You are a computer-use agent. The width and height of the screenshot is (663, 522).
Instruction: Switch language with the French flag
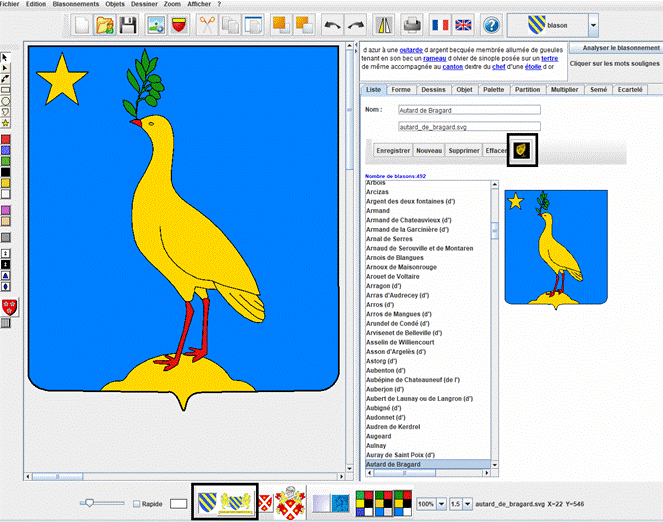click(439, 24)
